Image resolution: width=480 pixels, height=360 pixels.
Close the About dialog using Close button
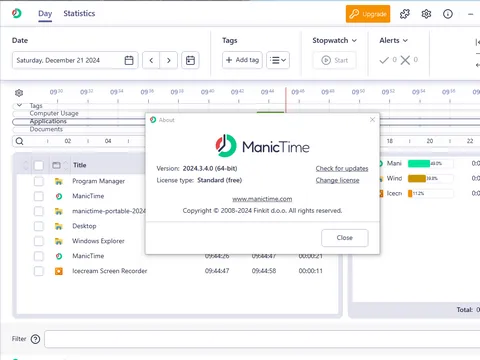[345, 238]
